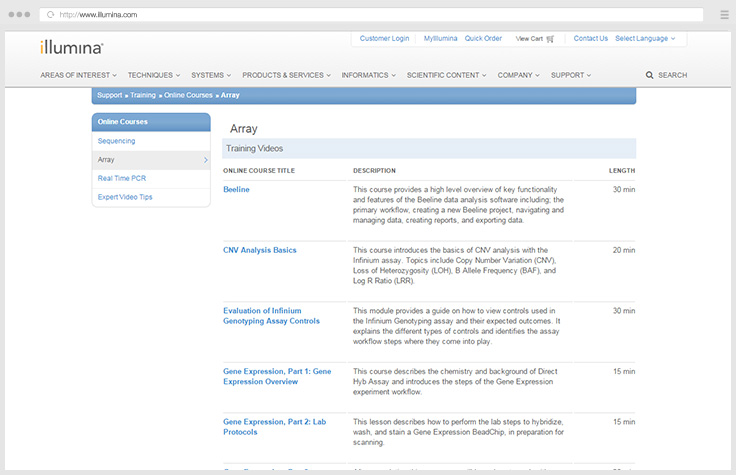The height and width of the screenshot is (475, 736).
Task: Click the search magnifier icon
Action: (x=650, y=75)
